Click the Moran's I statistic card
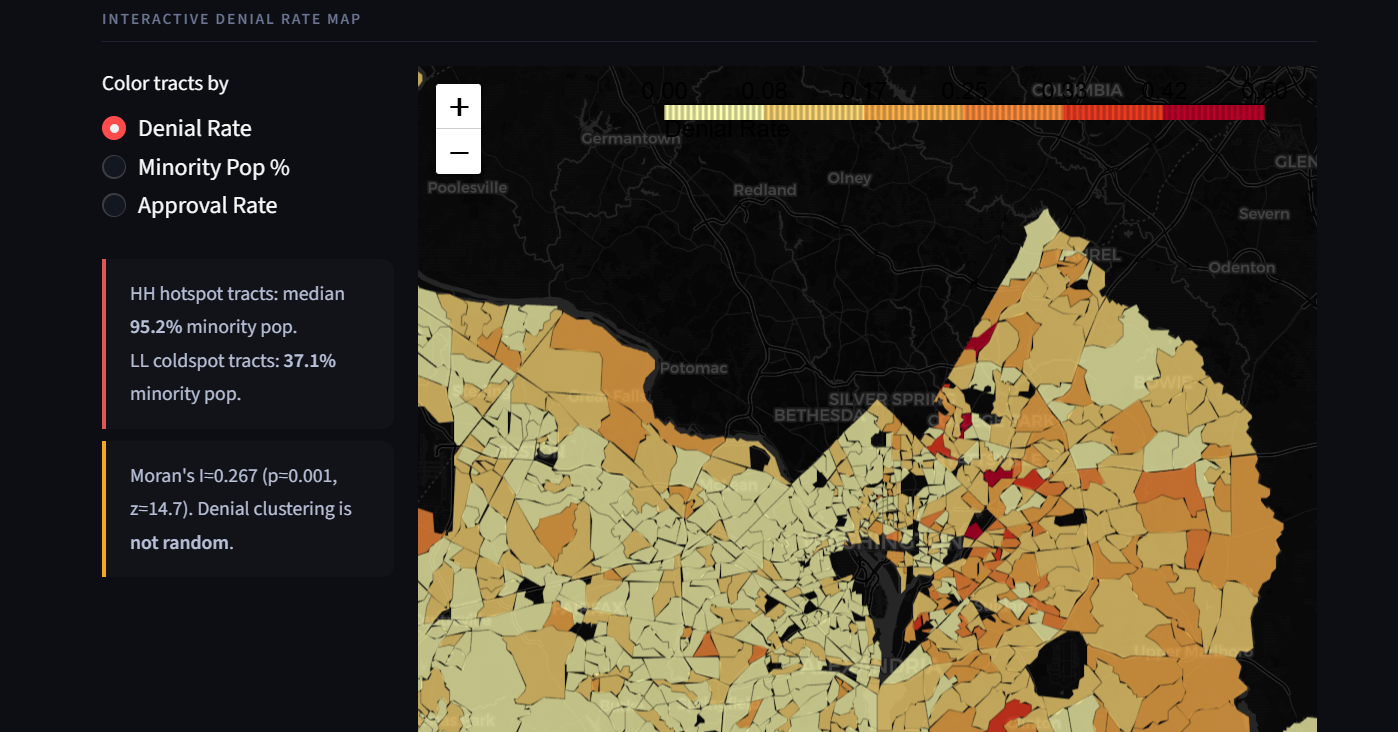Screen dimensions: 1398x732 coord(248,509)
